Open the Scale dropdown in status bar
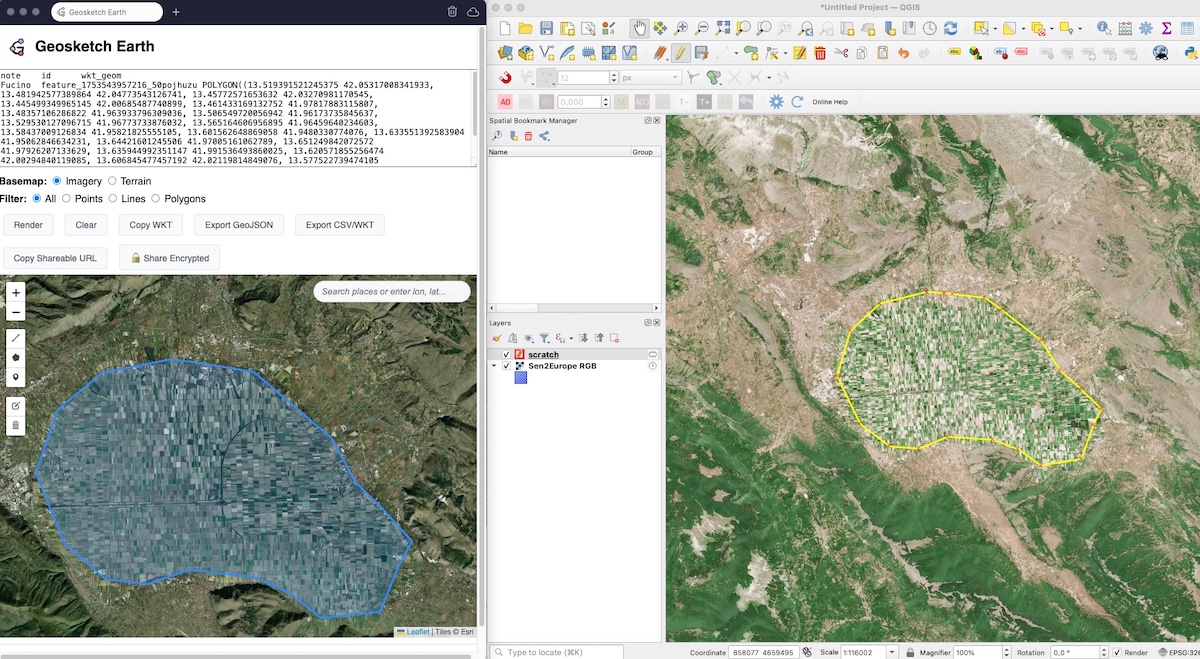The height and width of the screenshot is (659, 1200). [893, 652]
